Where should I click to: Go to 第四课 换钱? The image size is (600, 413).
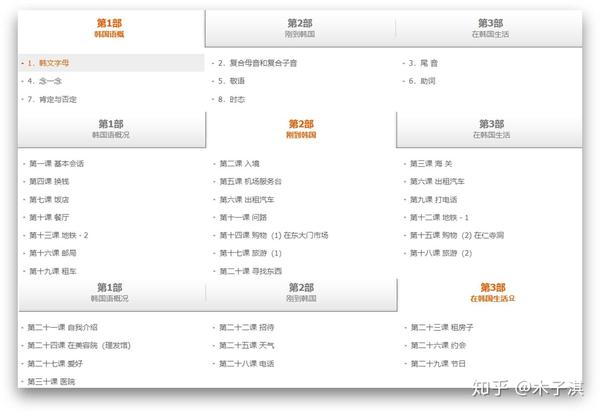point(49,181)
